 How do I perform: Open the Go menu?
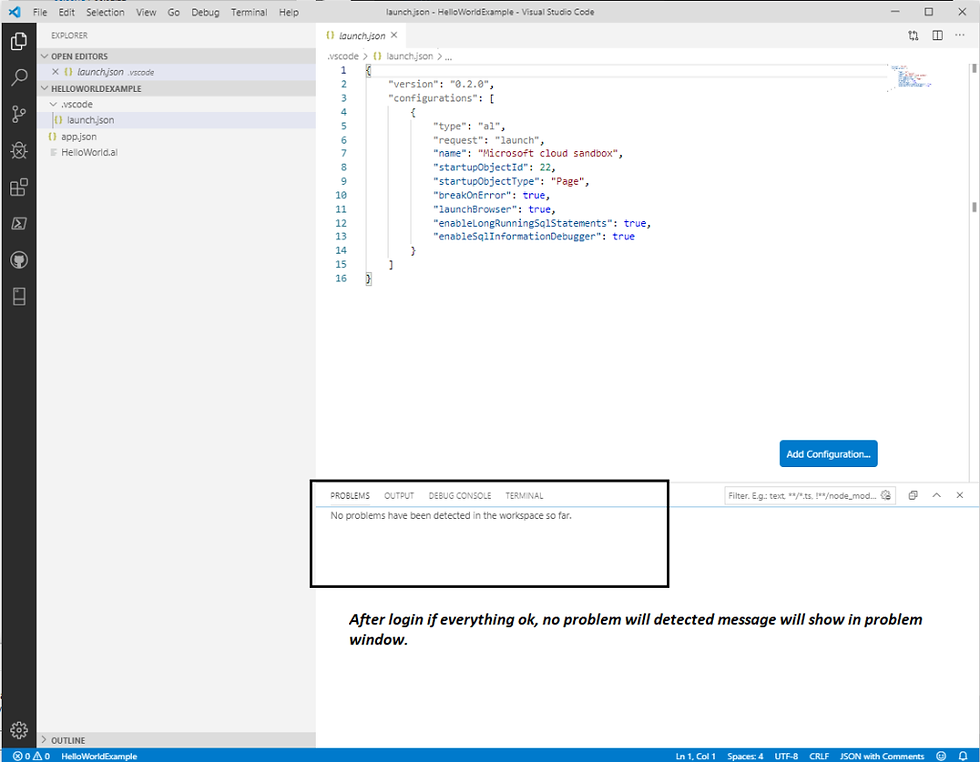[x=174, y=12]
